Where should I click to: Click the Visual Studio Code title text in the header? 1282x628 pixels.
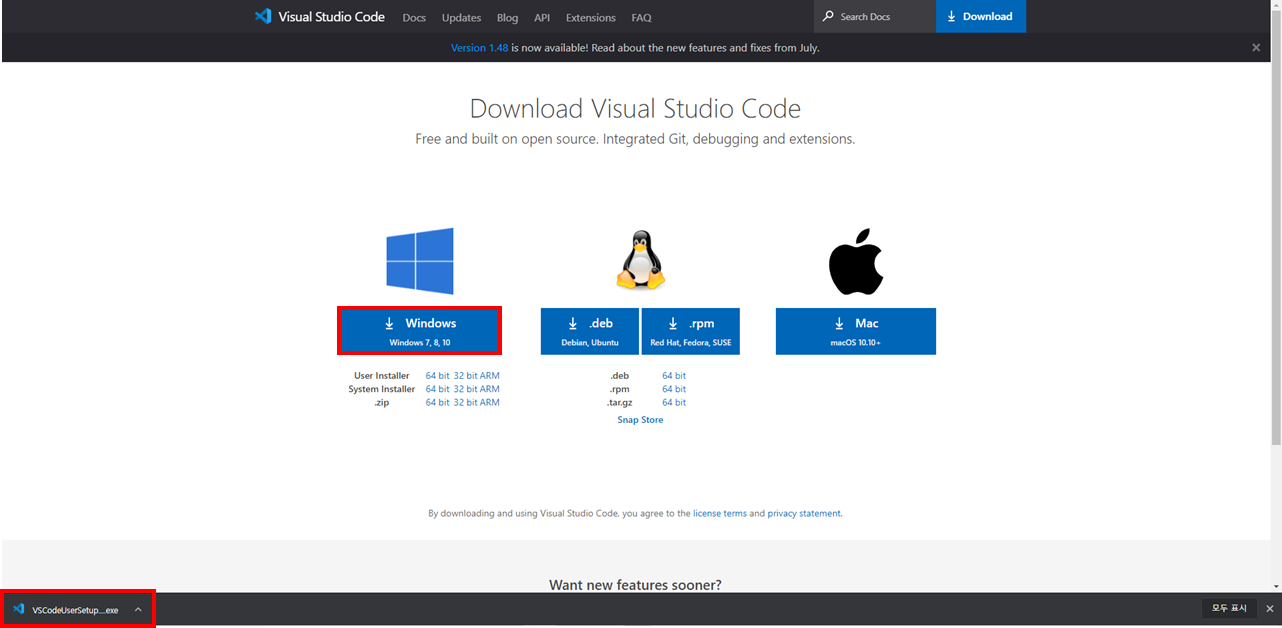[330, 17]
